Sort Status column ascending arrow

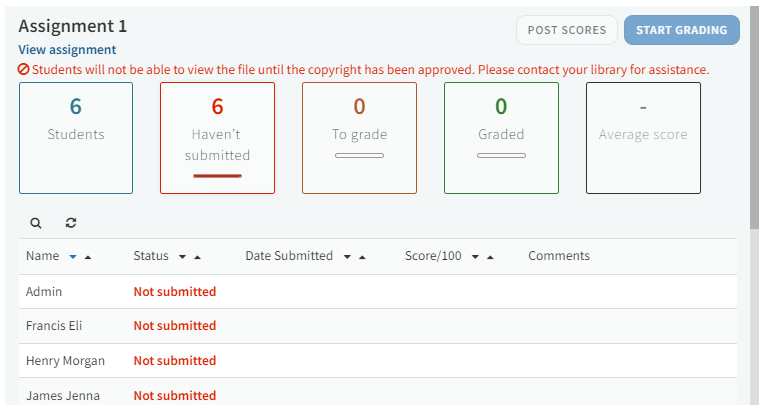tap(198, 257)
